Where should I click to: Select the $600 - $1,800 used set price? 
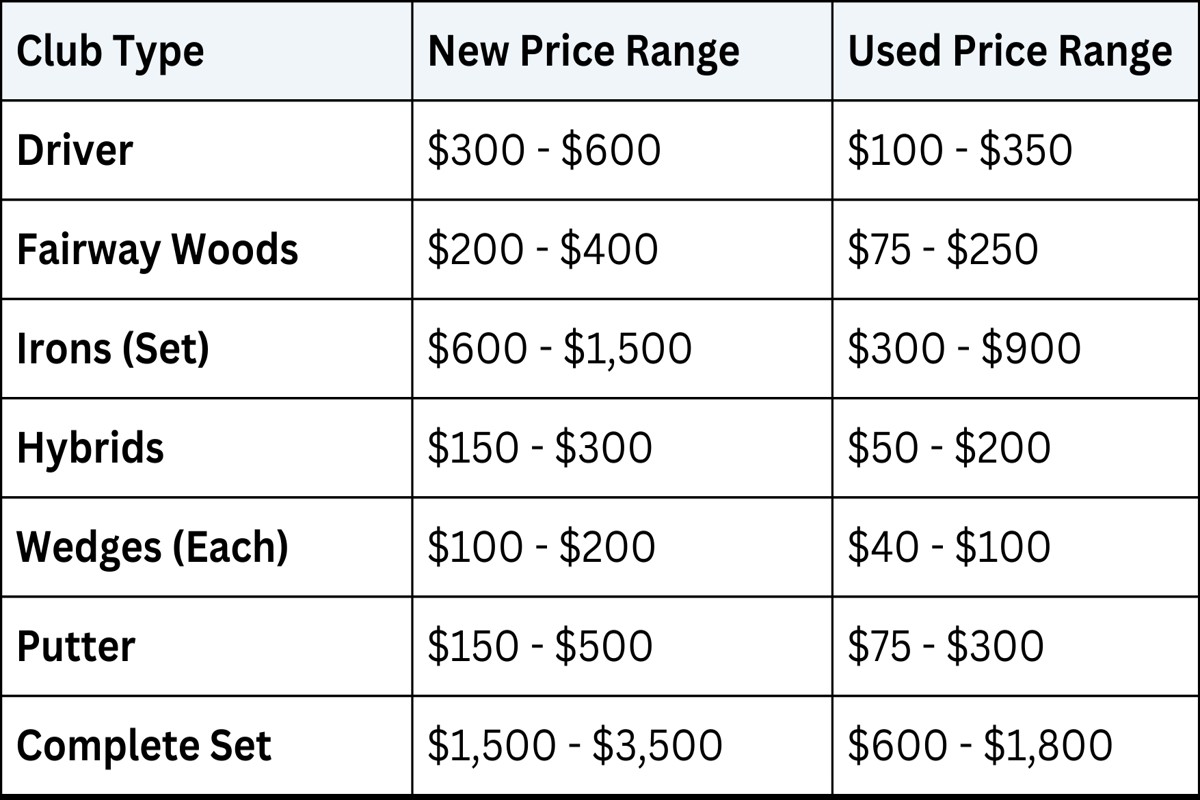[980, 746]
